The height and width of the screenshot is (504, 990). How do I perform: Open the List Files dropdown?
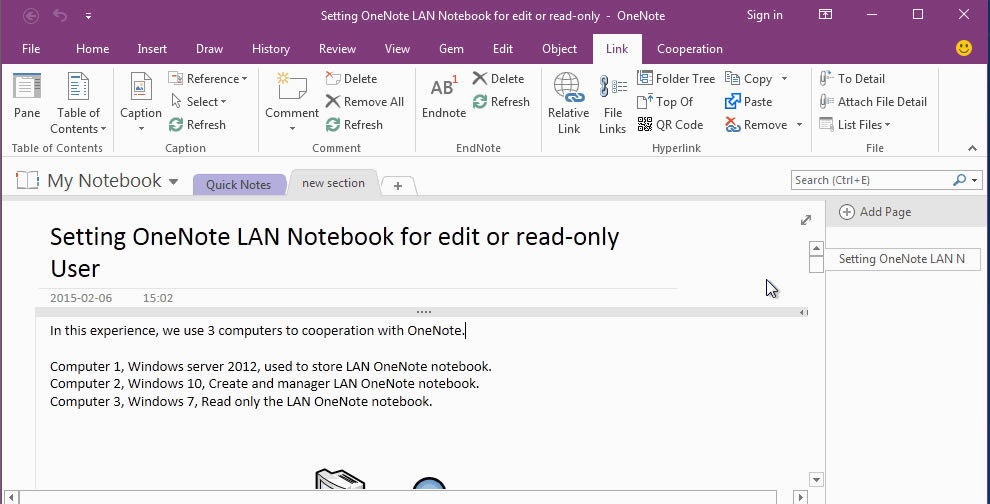(x=854, y=124)
